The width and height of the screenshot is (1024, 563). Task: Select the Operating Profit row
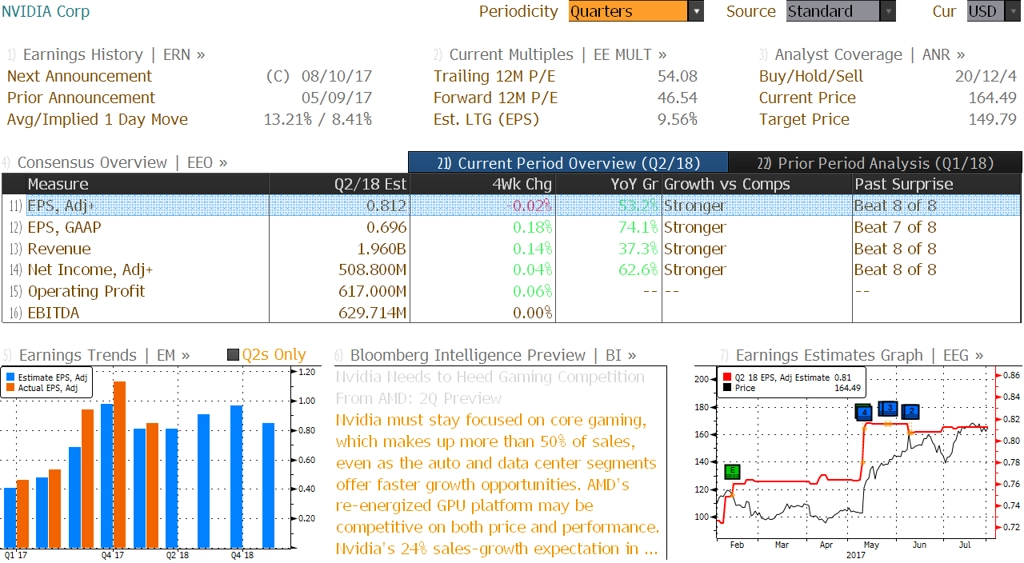point(511,291)
